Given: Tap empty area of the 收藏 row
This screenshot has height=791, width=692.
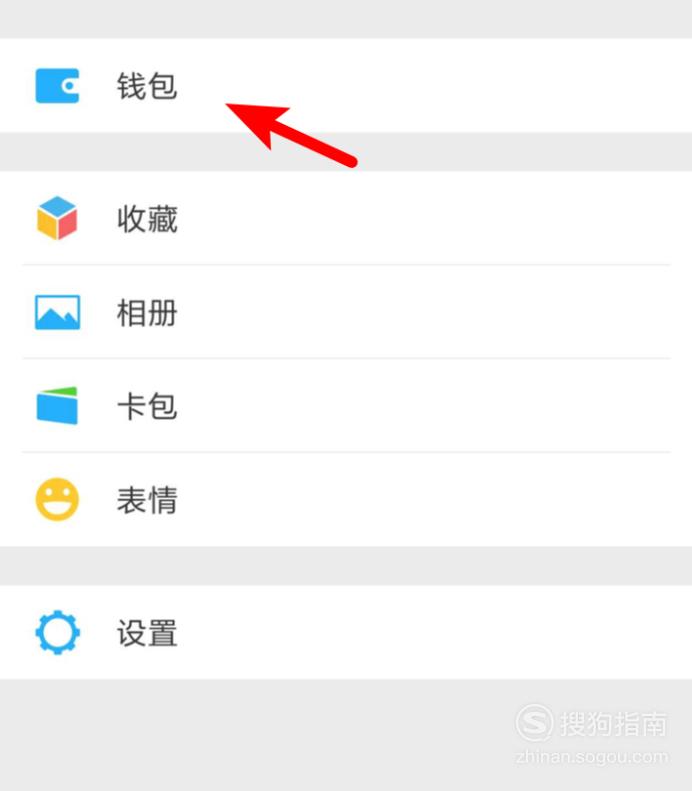Looking at the screenshot, I should pyautogui.click(x=424, y=218).
